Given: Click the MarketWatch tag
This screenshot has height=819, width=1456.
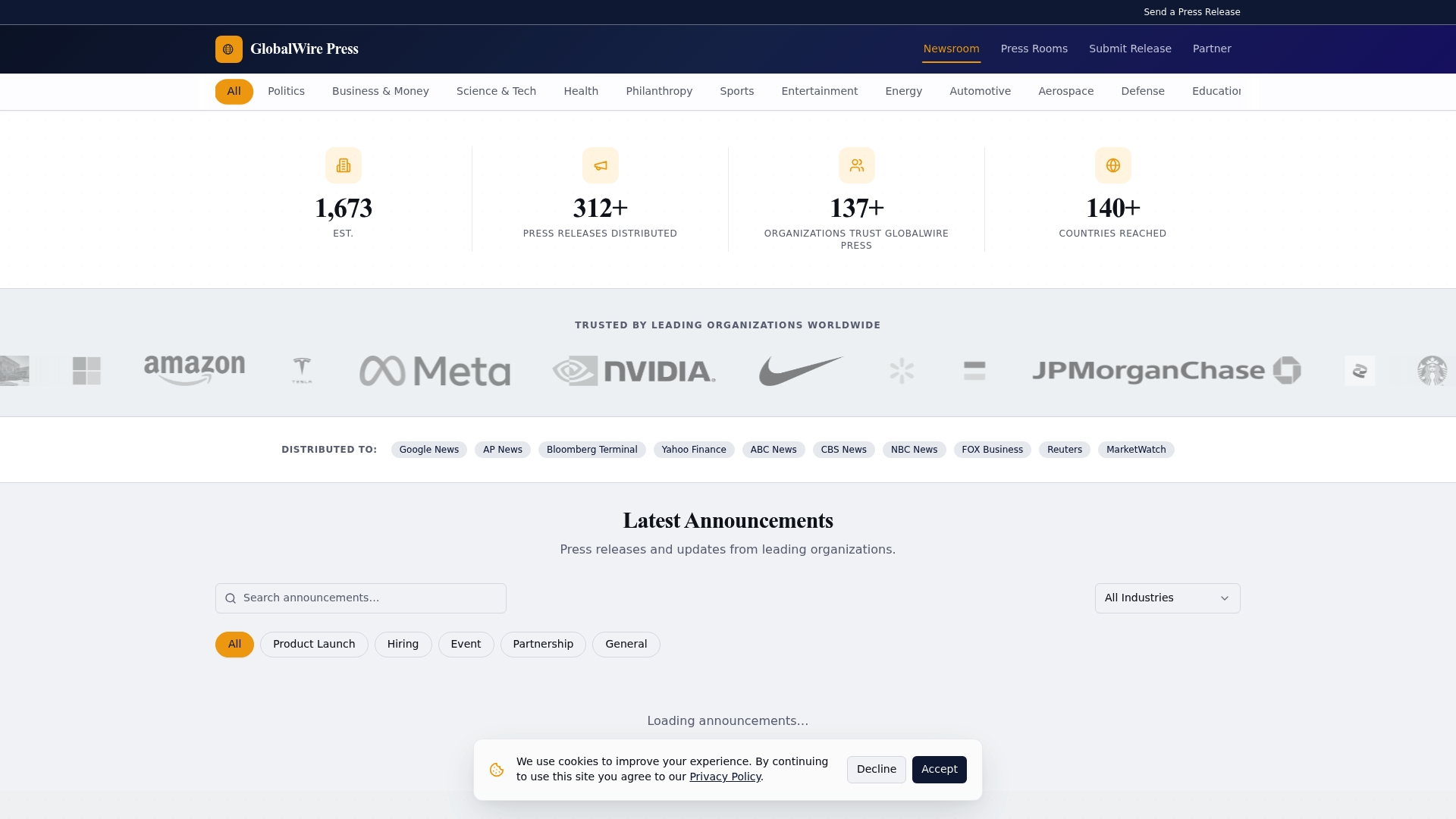Looking at the screenshot, I should (x=1136, y=450).
